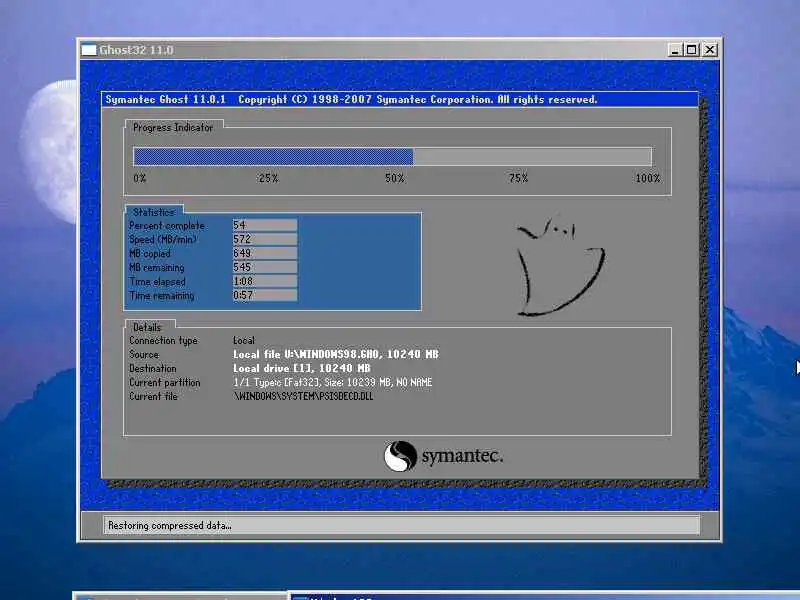Click the 'Restoring compressed data...' status bar
The height and width of the screenshot is (600, 800).
(402, 526)
